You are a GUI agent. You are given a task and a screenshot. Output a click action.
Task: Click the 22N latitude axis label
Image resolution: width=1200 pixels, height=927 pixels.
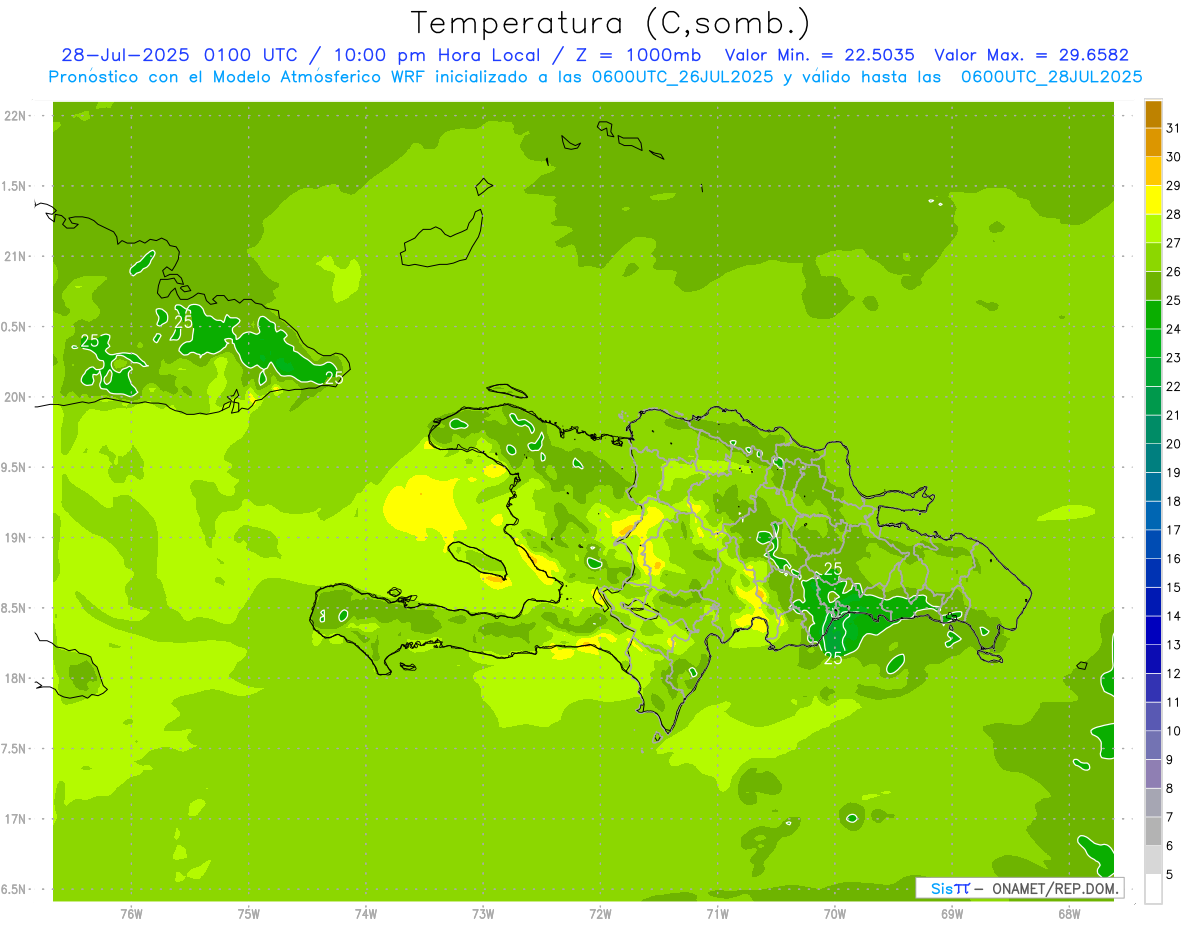pyautogui.click(x=17, y=116)
